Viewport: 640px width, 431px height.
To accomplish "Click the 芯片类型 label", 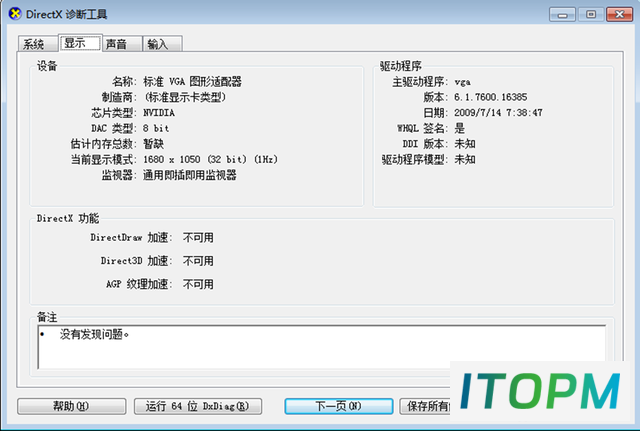I will [114, 113].
